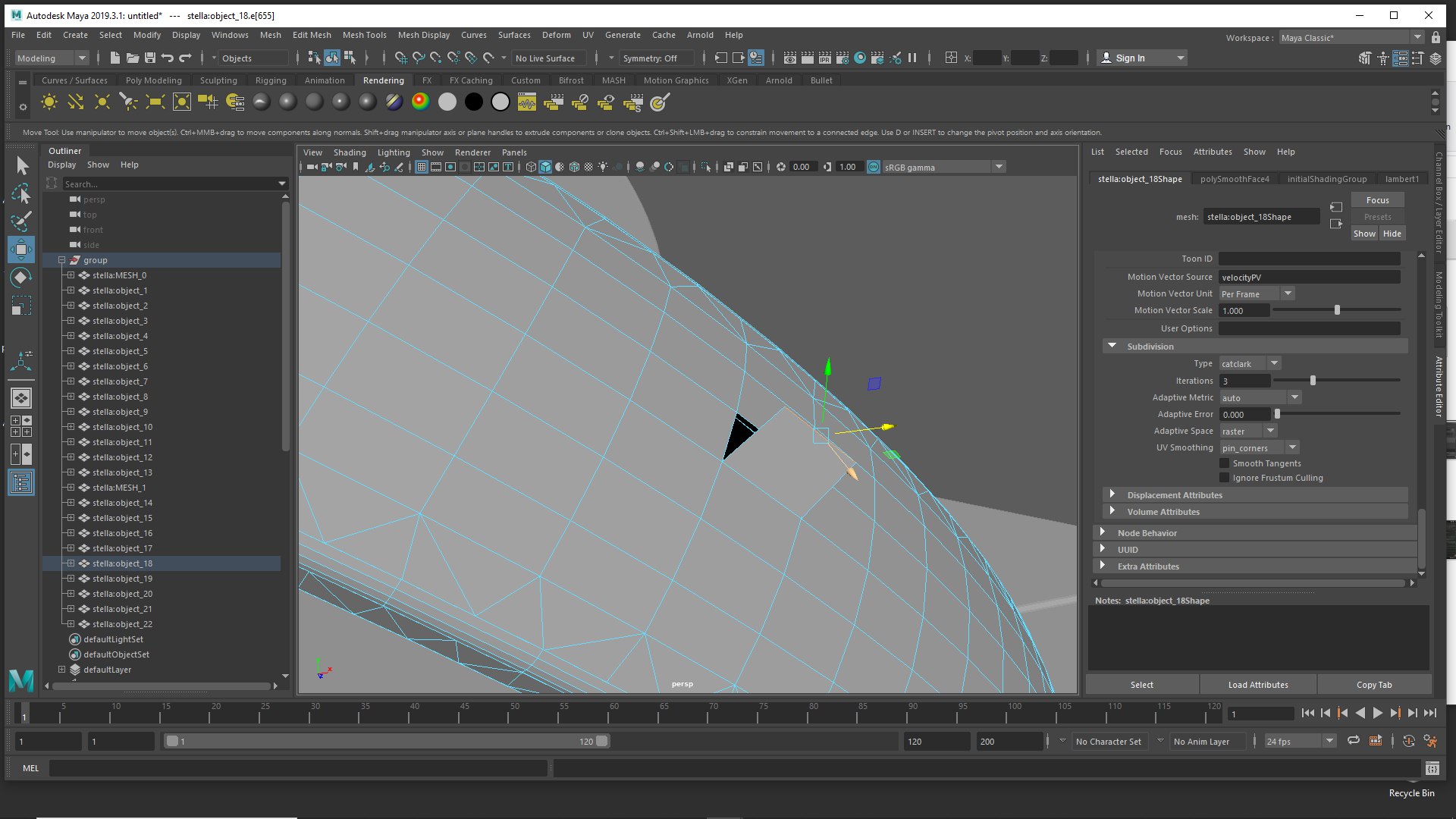Toggle the sRGB gamma color management button
Screen dimensions: 1456x819
point(874,167)
